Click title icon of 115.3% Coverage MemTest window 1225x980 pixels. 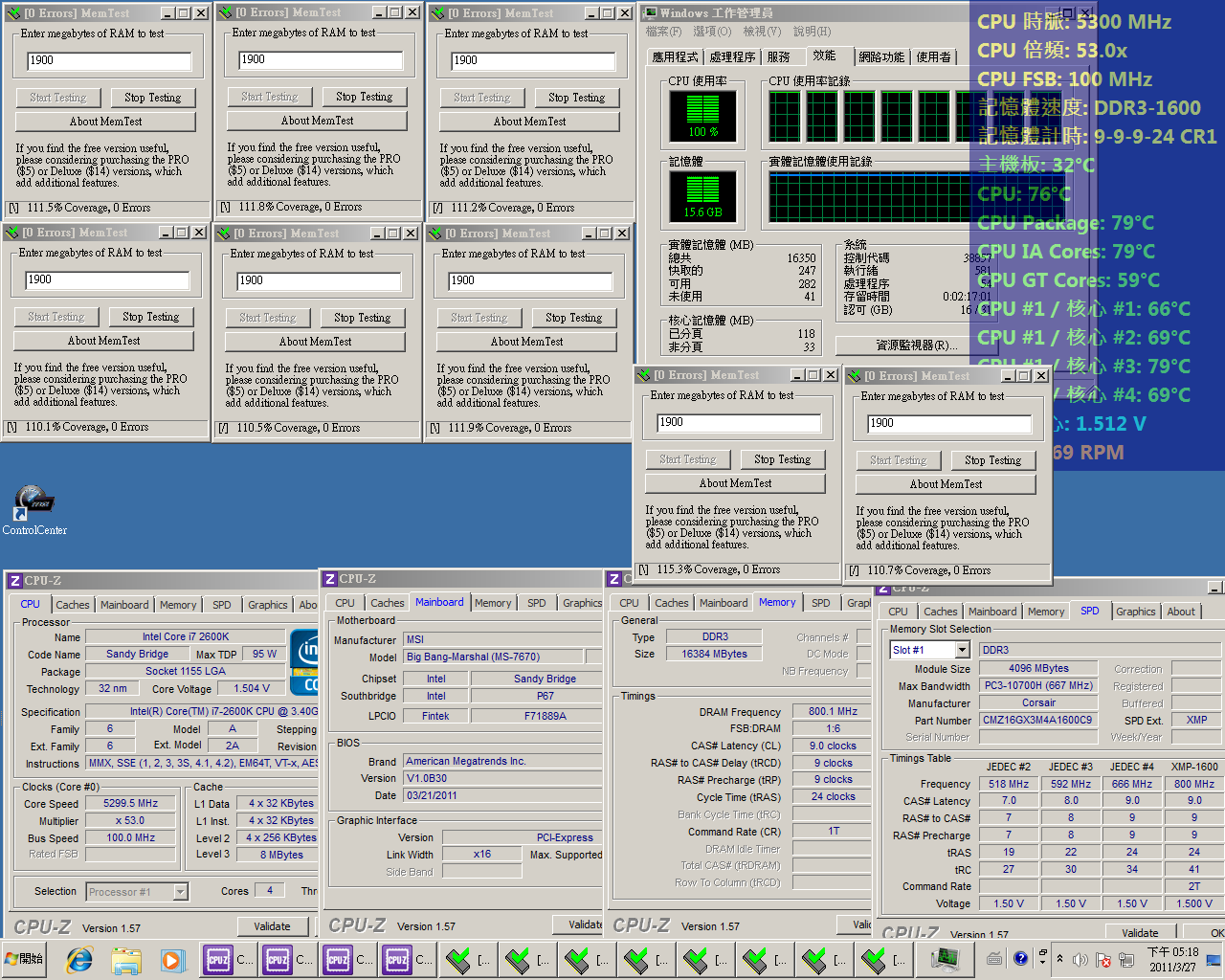click(x=644, y=374)
